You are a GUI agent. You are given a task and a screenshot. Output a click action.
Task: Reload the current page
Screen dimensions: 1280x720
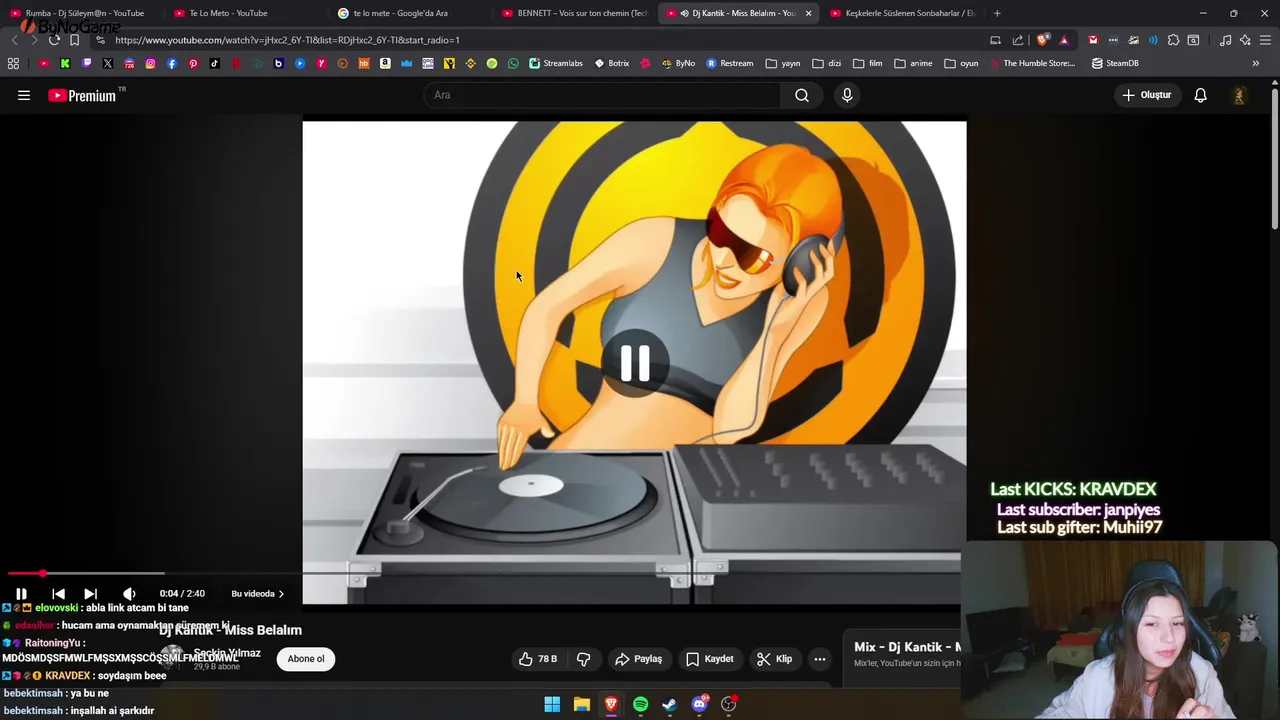(x=54, y=40)
